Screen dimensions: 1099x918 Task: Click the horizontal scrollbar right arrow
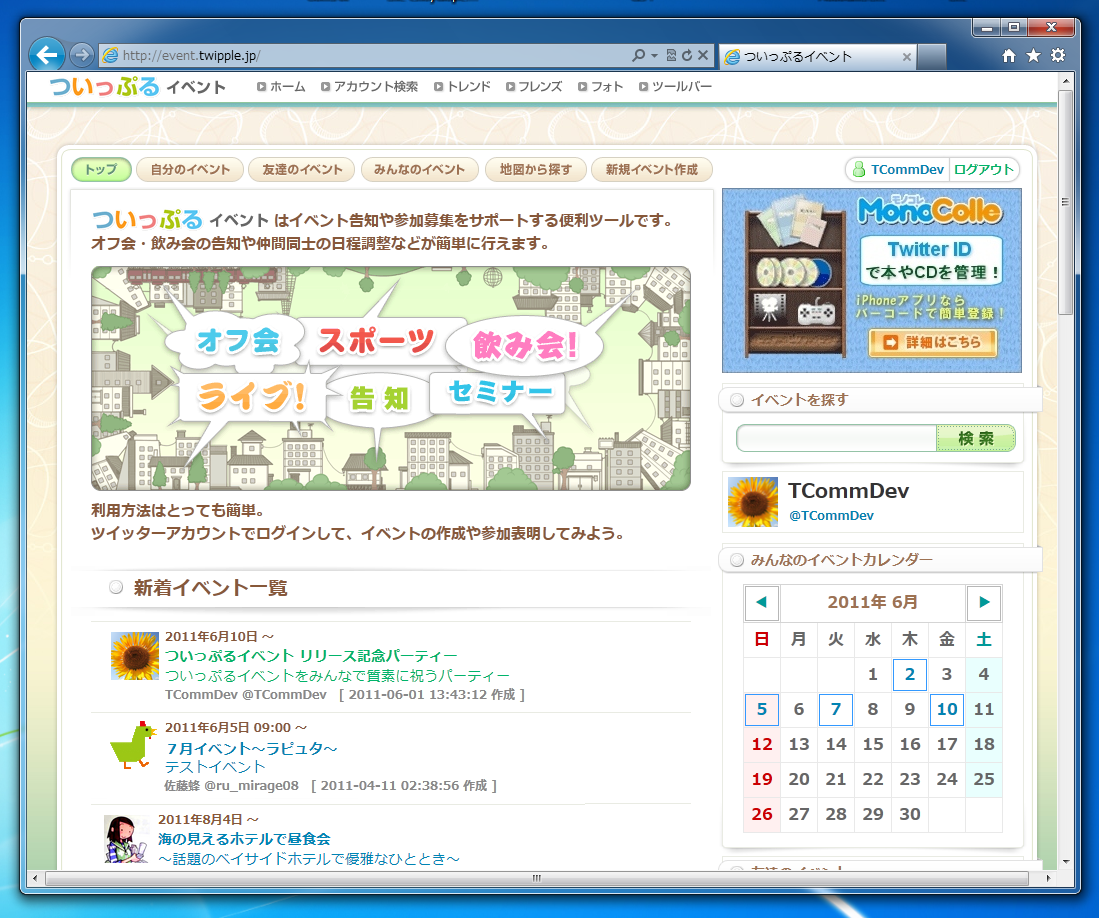click(x=1049, y=878)
